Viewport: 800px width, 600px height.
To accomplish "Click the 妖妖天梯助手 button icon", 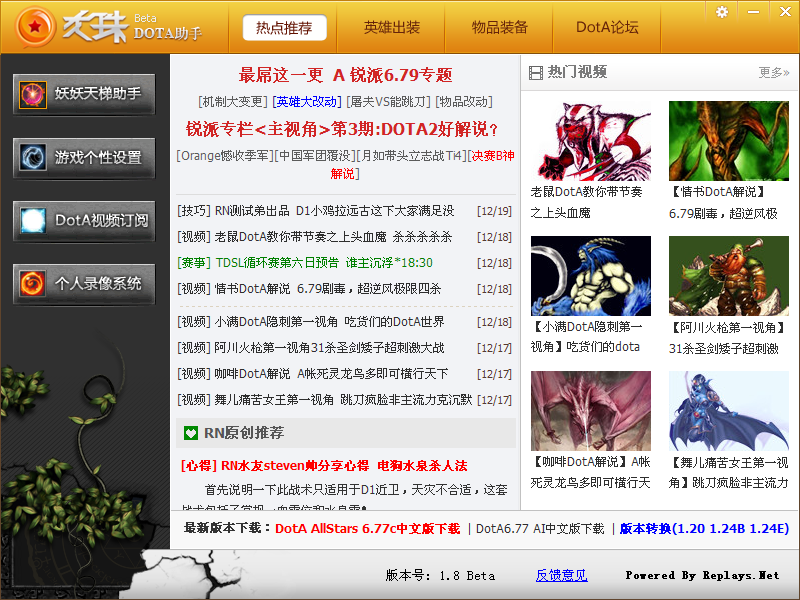I will click(33, 94).
